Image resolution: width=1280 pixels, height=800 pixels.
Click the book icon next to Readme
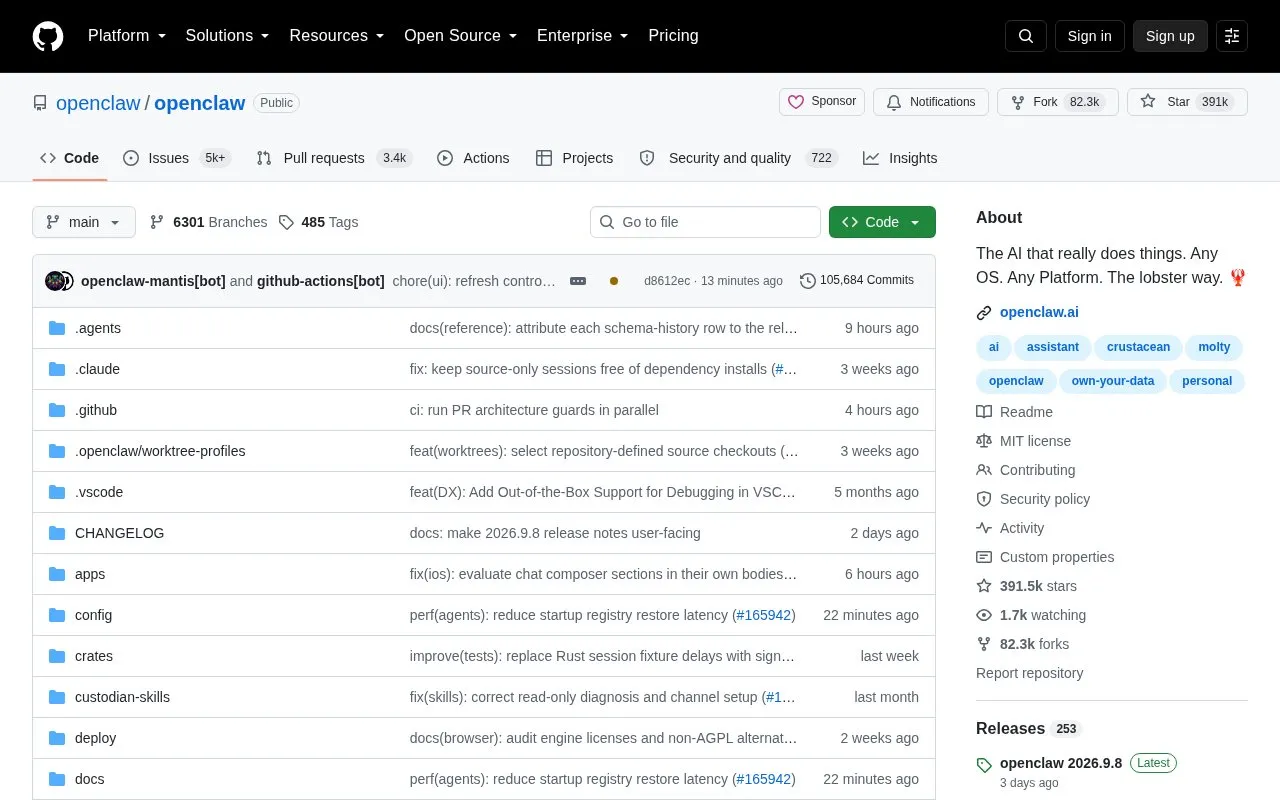tap(984, 412)
